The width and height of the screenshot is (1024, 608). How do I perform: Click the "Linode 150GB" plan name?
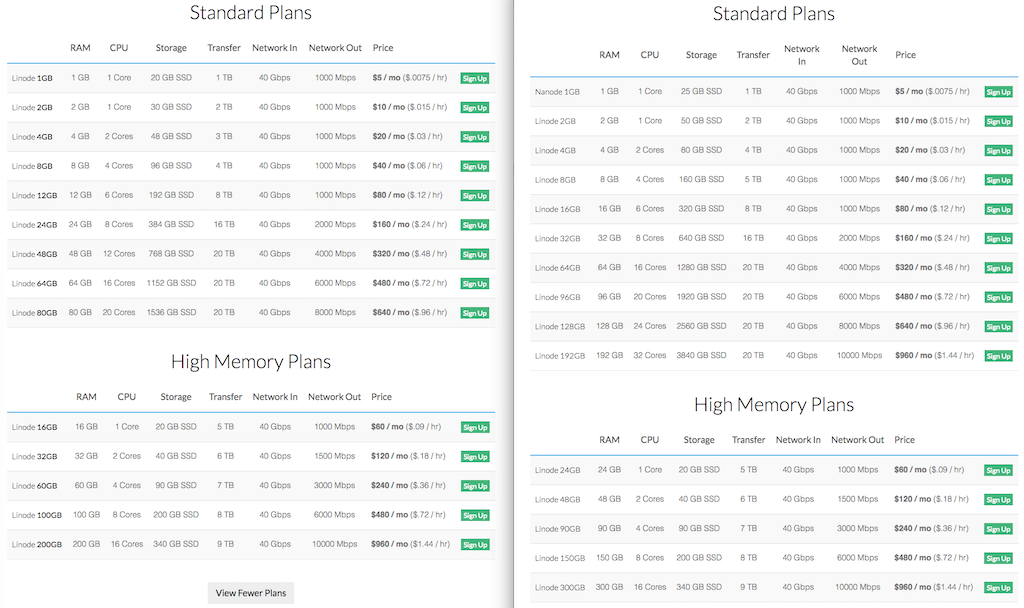point(560,558)
